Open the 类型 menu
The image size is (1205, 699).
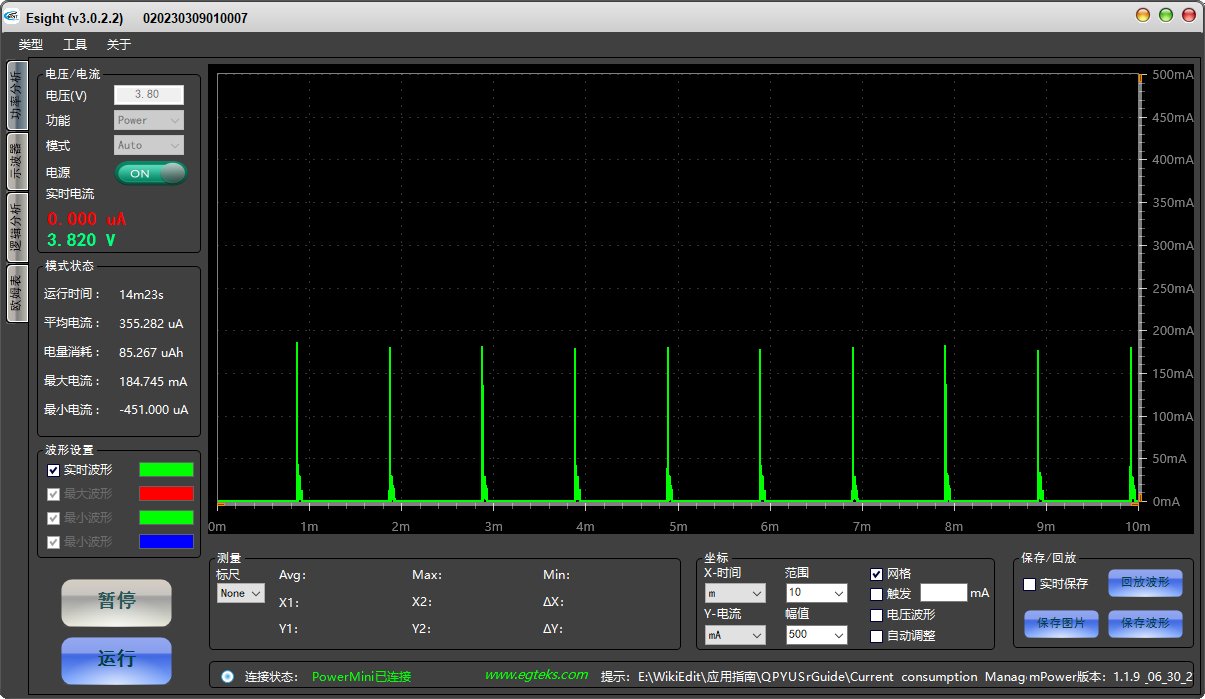point(31,44)
